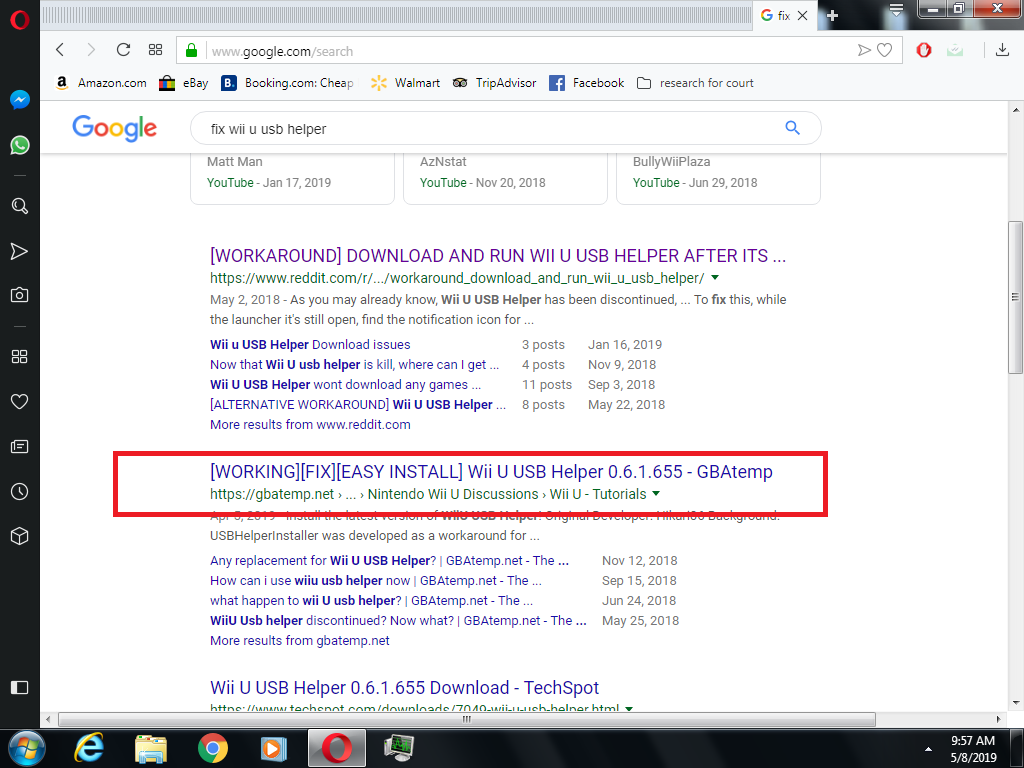
Task: Bookmark this page with the heart icon
Action: tap(884, 50)
